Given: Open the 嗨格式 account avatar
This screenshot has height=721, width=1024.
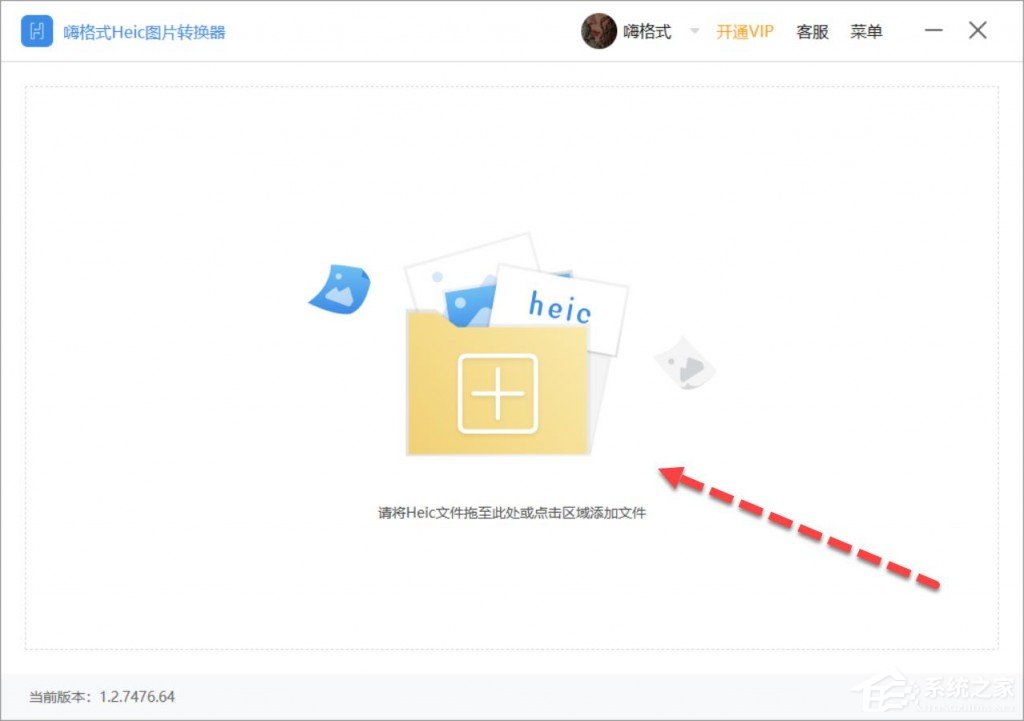Looking at the screenshot, I should [x=599, y=31].
